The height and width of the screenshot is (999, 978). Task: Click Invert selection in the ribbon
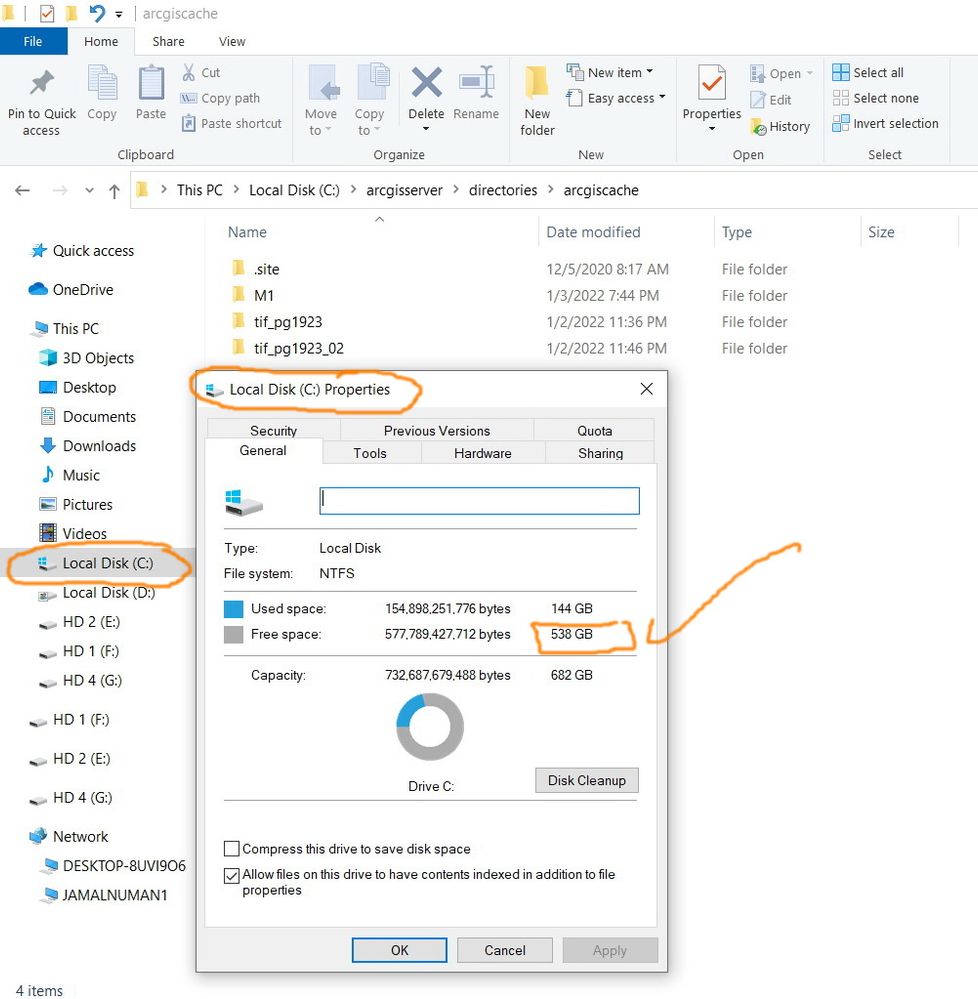886,124
